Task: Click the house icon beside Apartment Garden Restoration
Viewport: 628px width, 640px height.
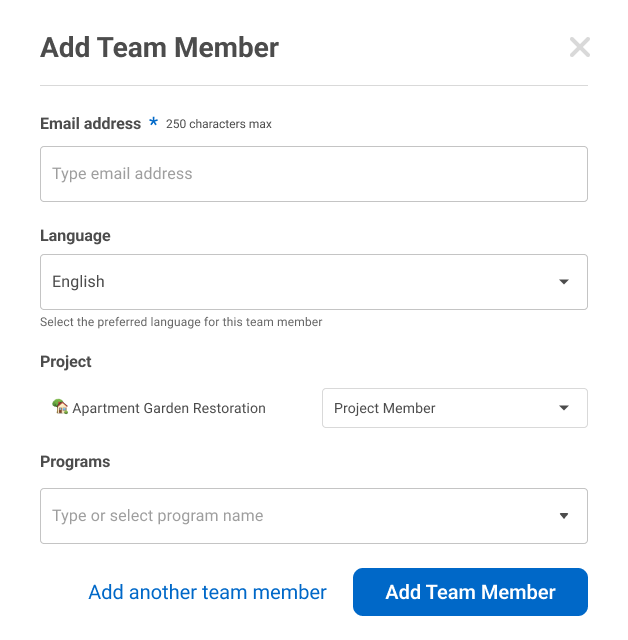Action: pyautogui.click(x=60, y=407)
